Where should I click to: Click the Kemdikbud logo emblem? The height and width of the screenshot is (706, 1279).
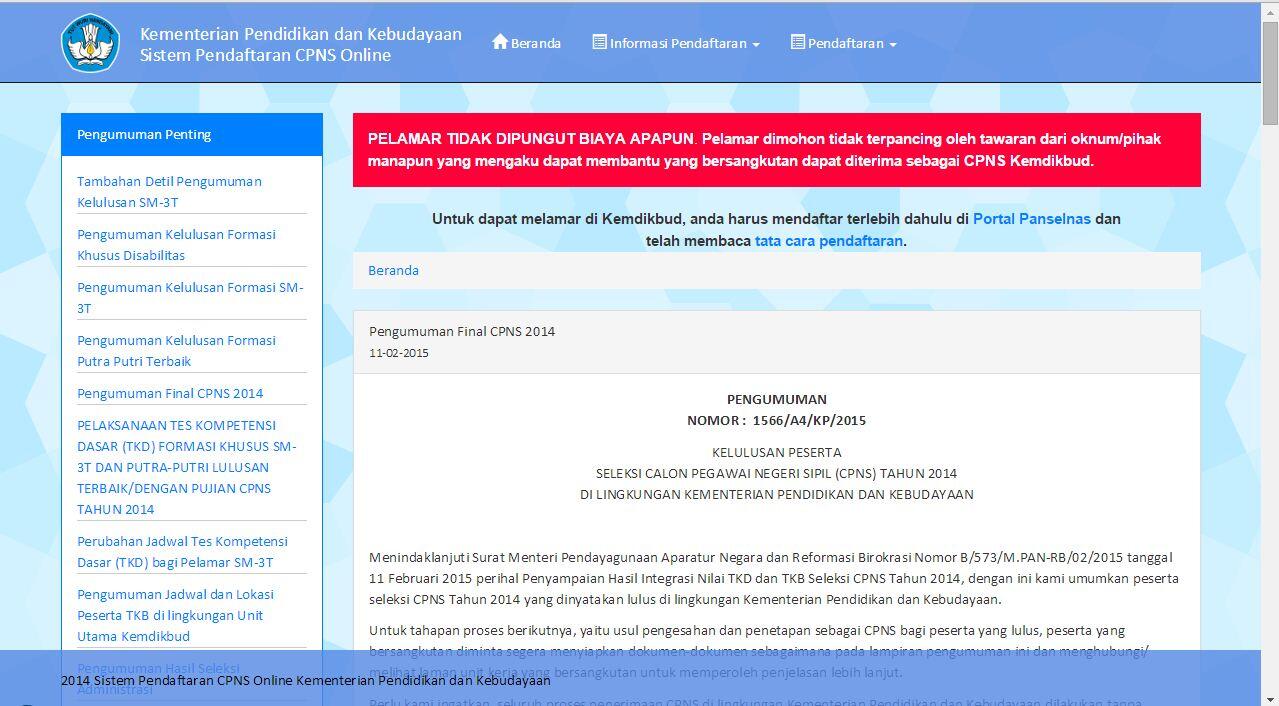pyautogui.click(x=91, y=43)
